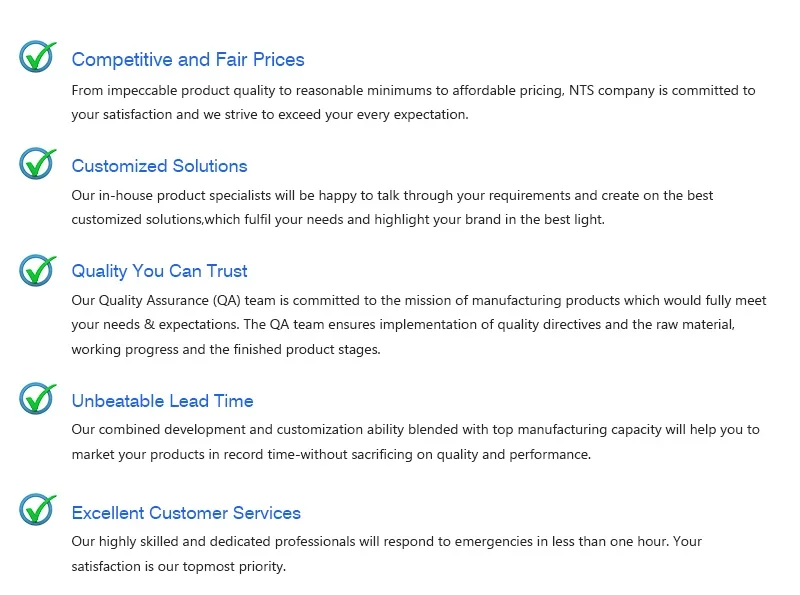Click the line 'working progress and the finished product stages'
Viewport: 800px width, 595px height.
point(226,350)
